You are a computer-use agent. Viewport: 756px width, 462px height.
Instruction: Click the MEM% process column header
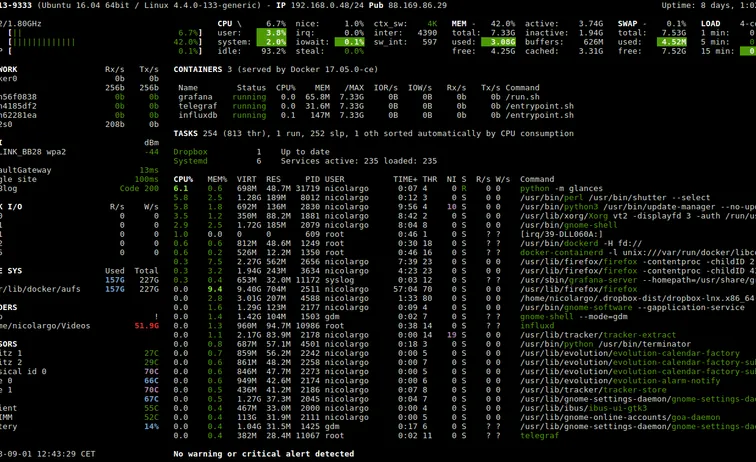click(x=216, y=179)
